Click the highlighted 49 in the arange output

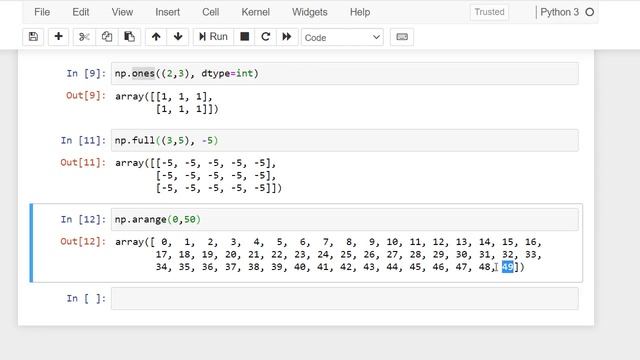(507, 267)
